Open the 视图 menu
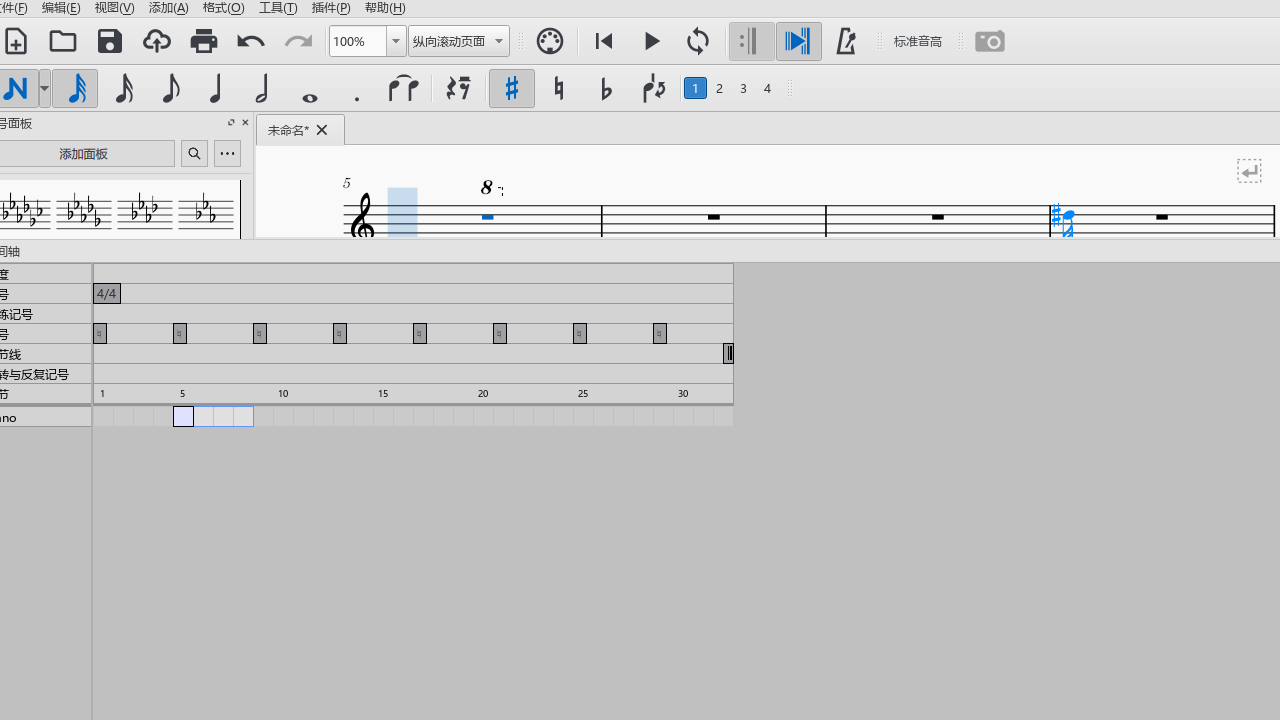Image resolution: width=1280 pixels, height=720 pixels. coord(114,8)
